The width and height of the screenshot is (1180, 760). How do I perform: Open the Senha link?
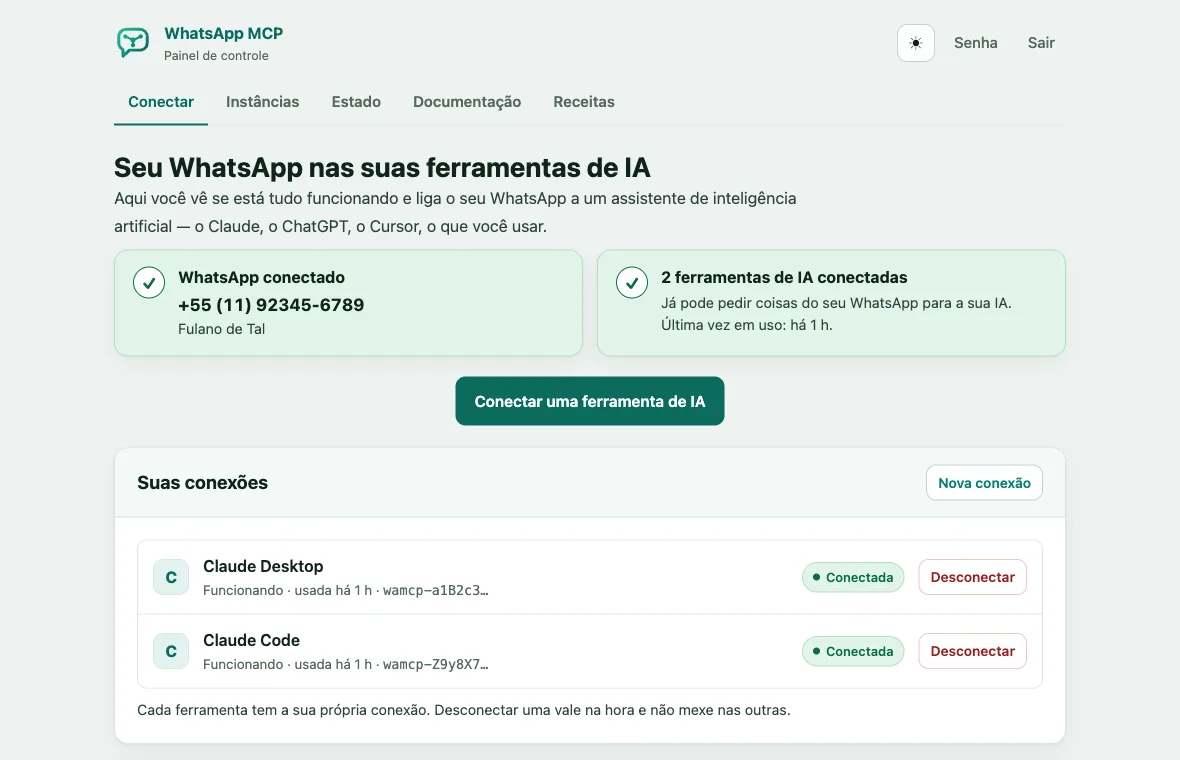pyautogui.click(x=975, y=43)
